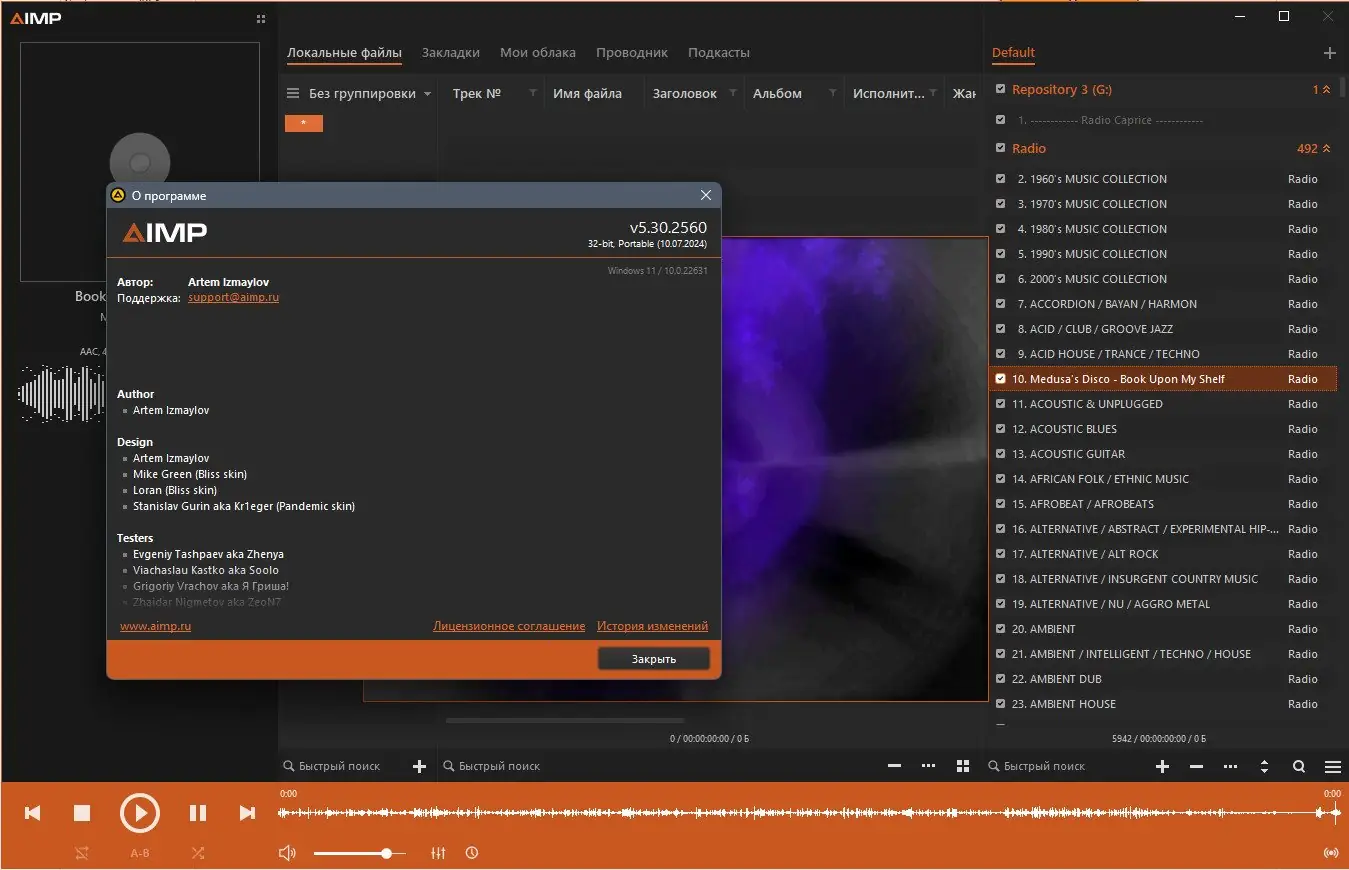Collapse the Radio group chevron
The image size is (1349, 870).
pyautogui.click(x=1327, y=149)
